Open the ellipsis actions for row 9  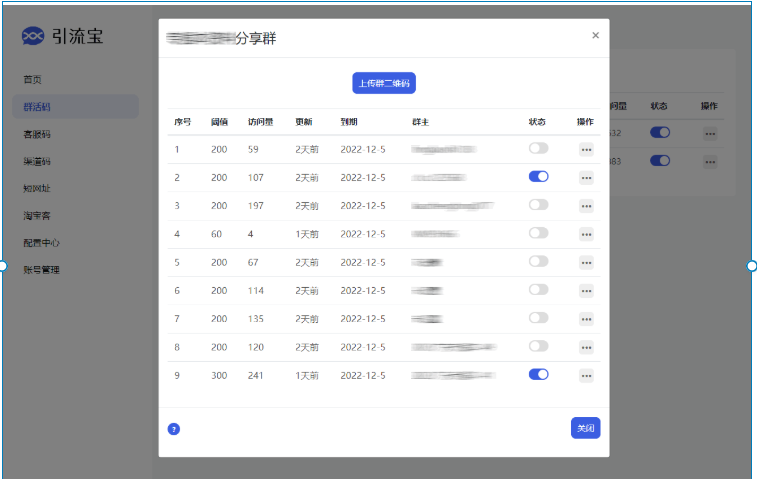click(586, 375)
